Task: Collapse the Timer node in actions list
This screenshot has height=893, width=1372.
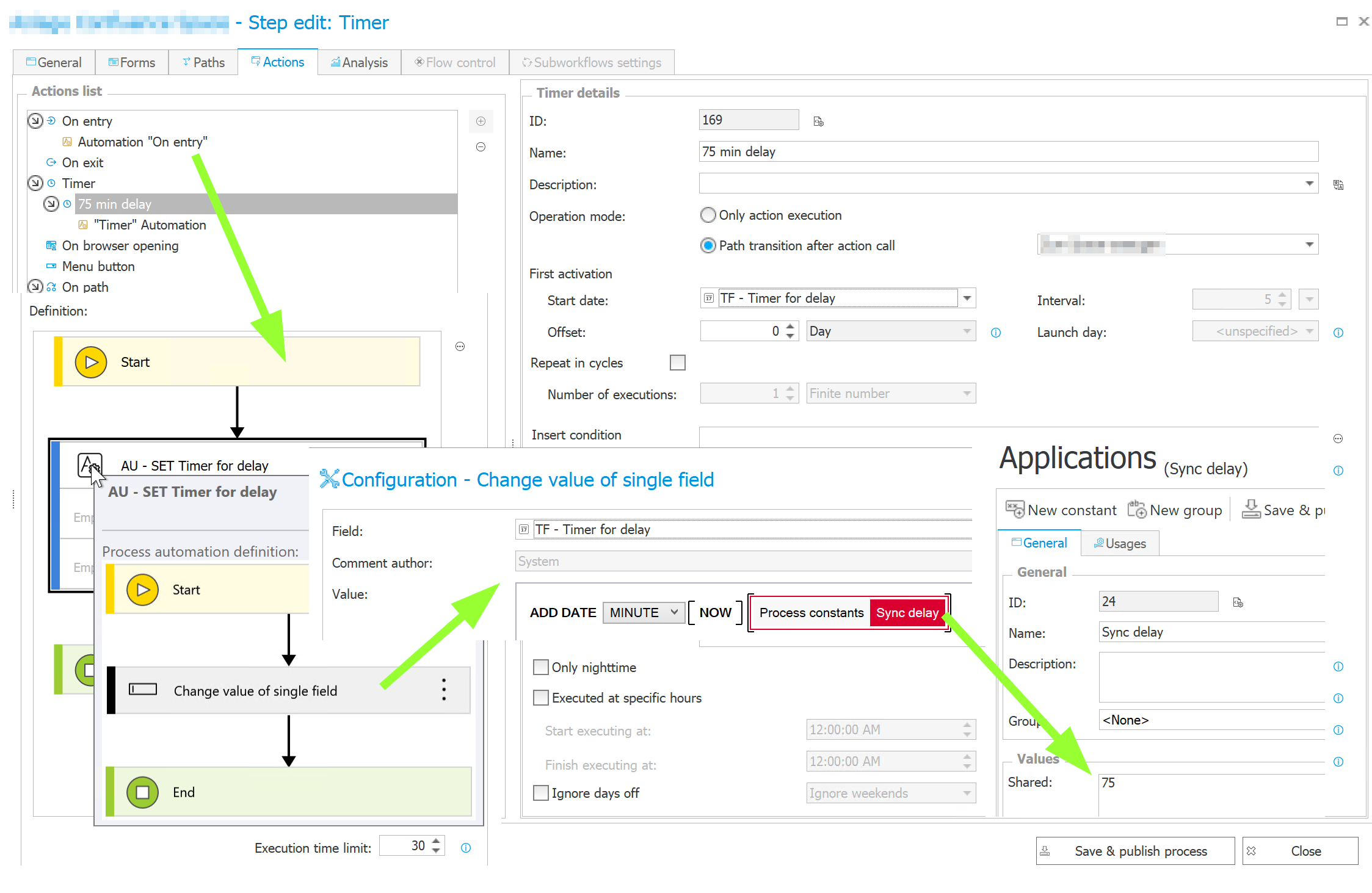Action: coord(35,183)
